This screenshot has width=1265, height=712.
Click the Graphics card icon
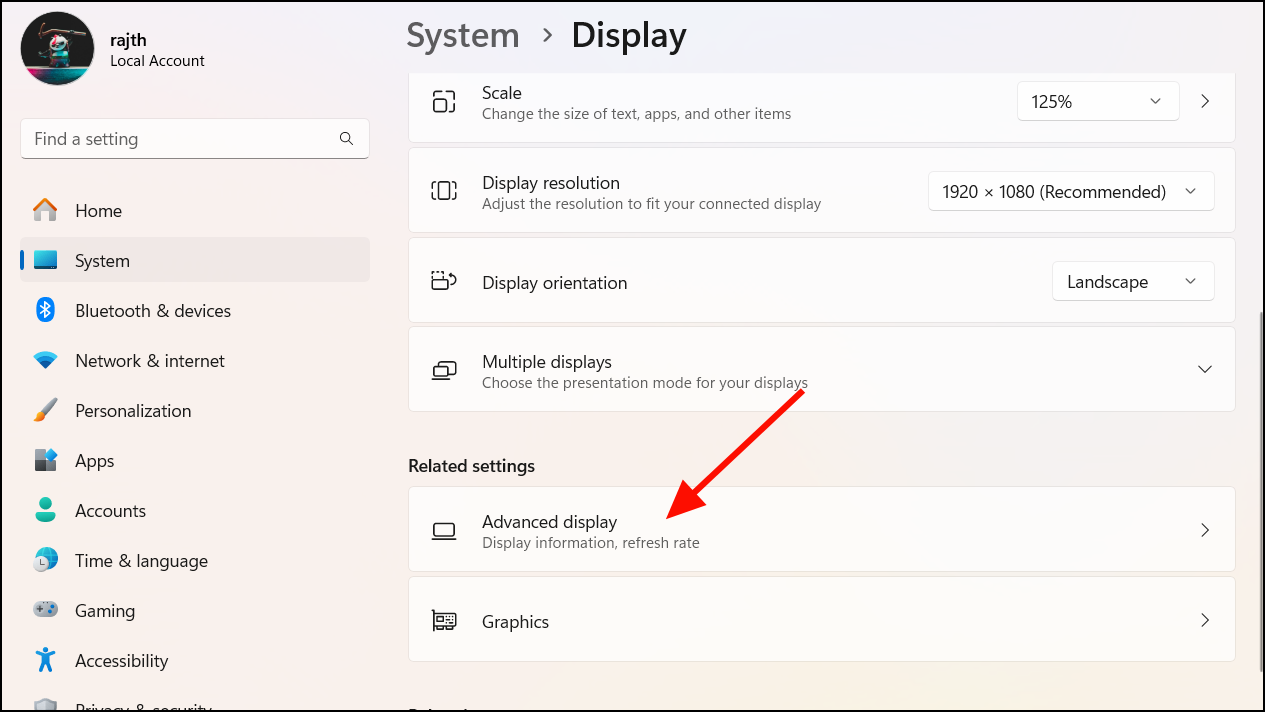pos(443,621)
